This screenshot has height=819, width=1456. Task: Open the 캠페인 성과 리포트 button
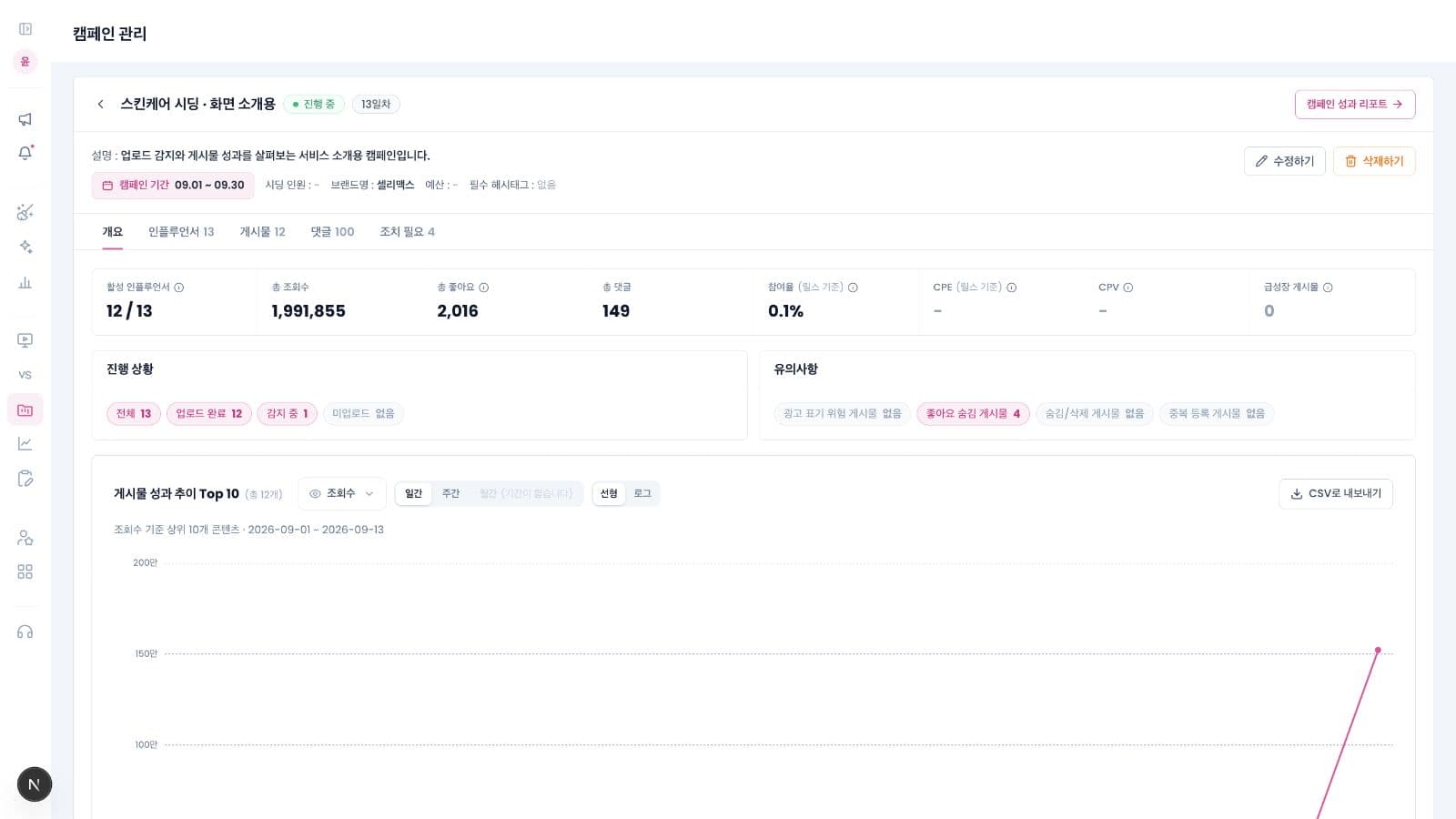pos(1355,105)
